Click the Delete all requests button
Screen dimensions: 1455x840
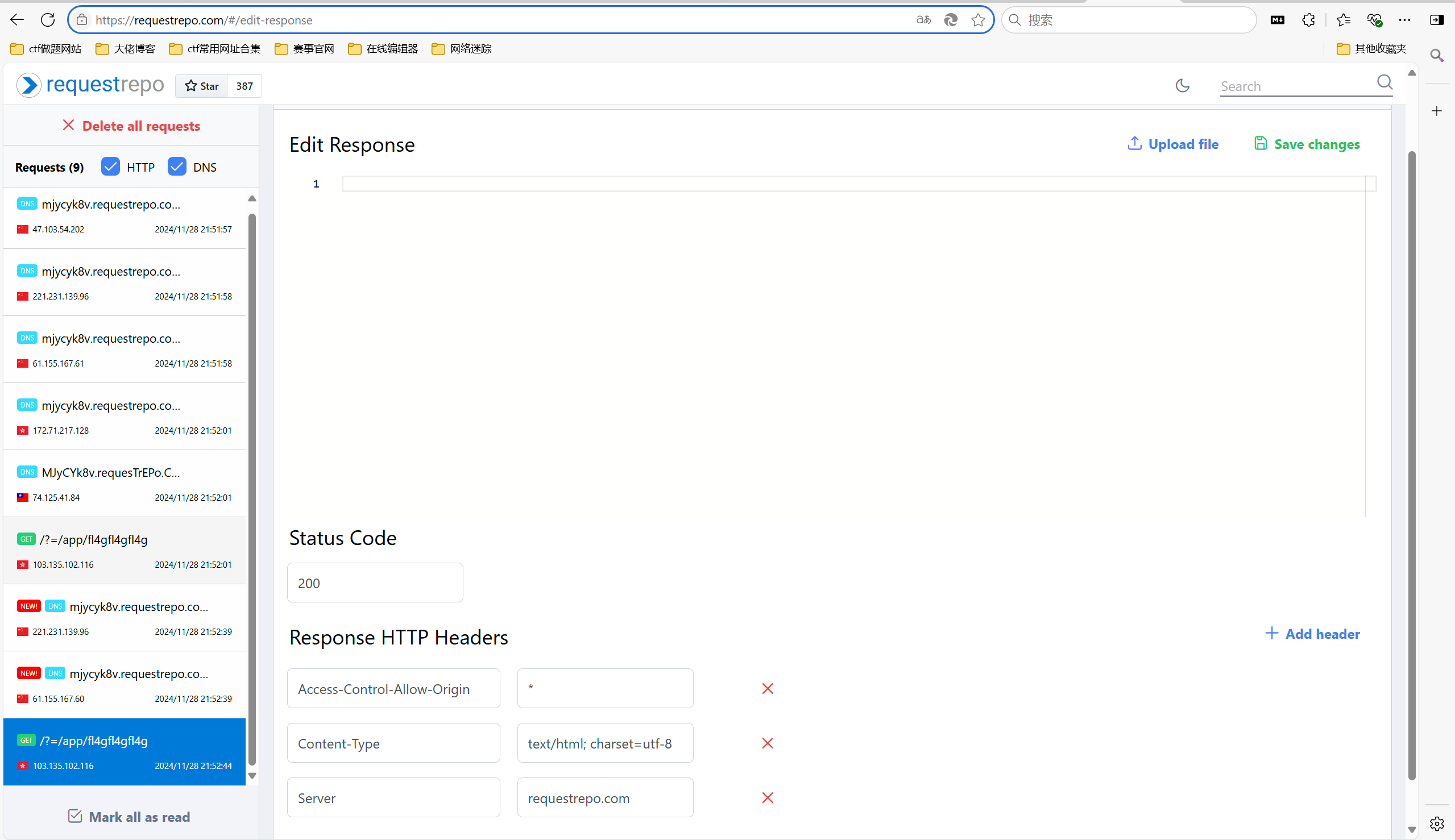(x=131, y=125)
